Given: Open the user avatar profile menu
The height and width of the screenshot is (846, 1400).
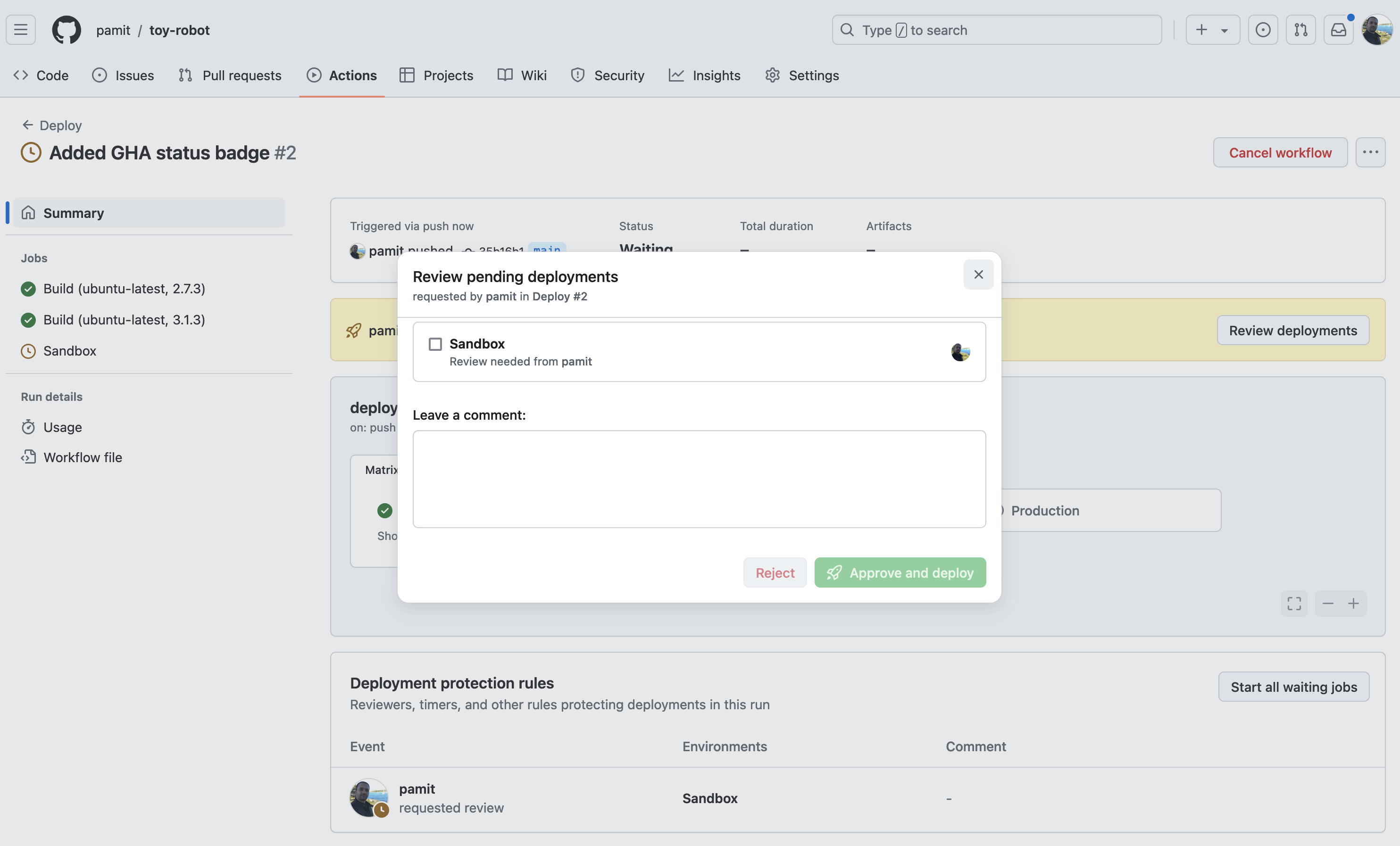Looking at the screenshot, I should click(1377, 30).
